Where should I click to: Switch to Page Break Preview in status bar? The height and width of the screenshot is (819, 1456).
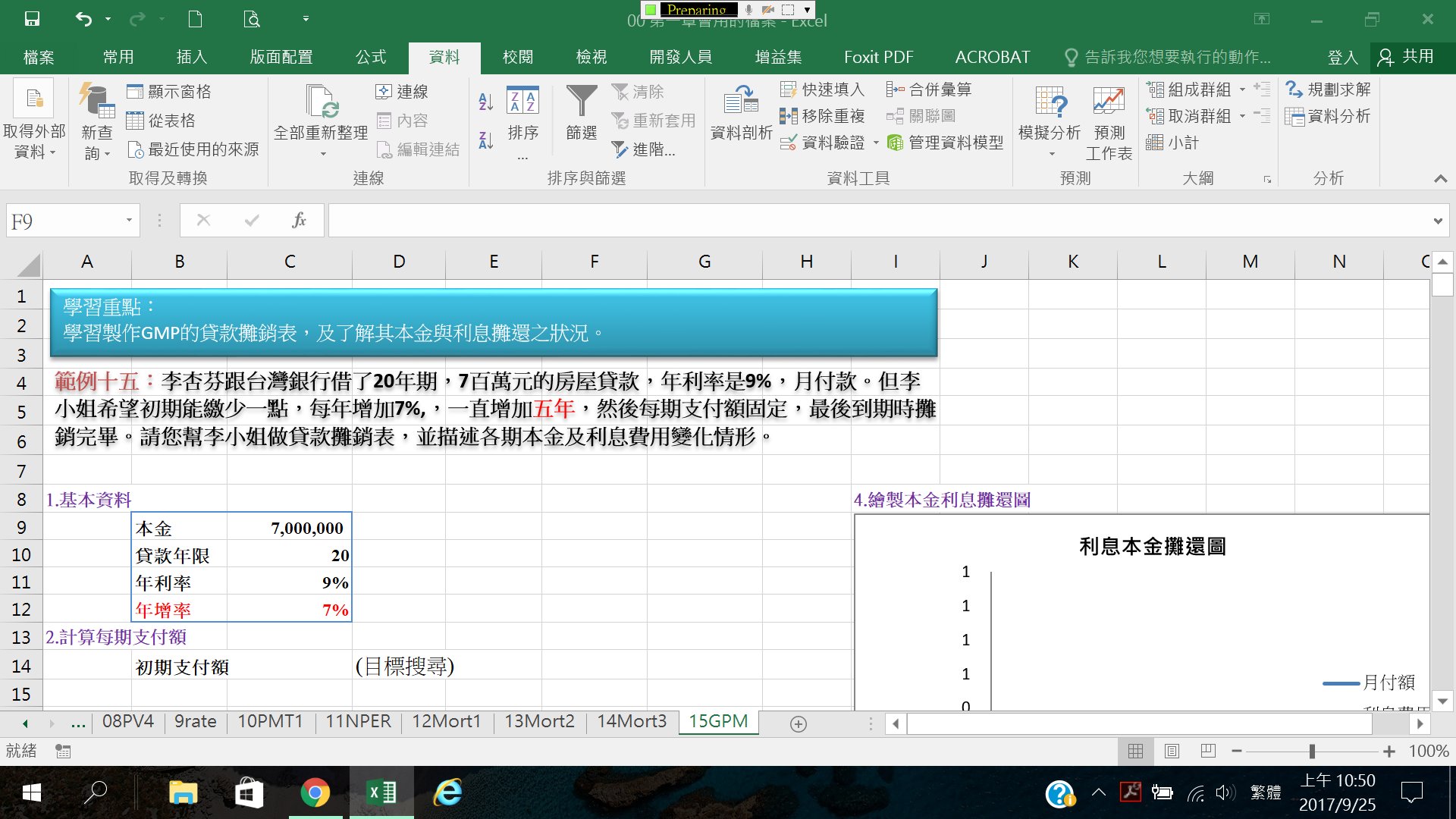point(1208,751)
